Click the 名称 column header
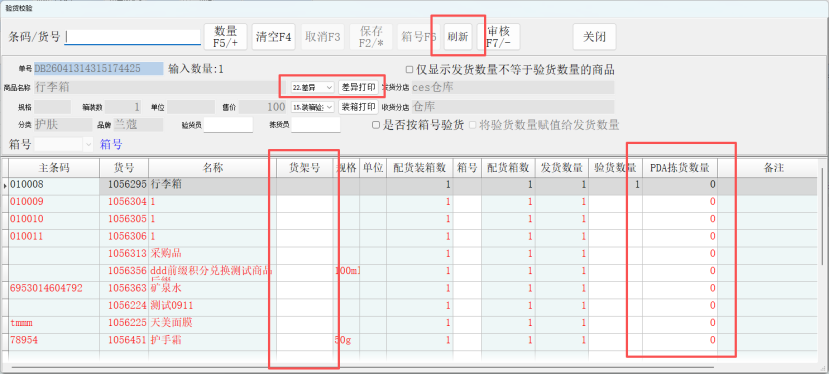829x374 pixels. [213, 168]
